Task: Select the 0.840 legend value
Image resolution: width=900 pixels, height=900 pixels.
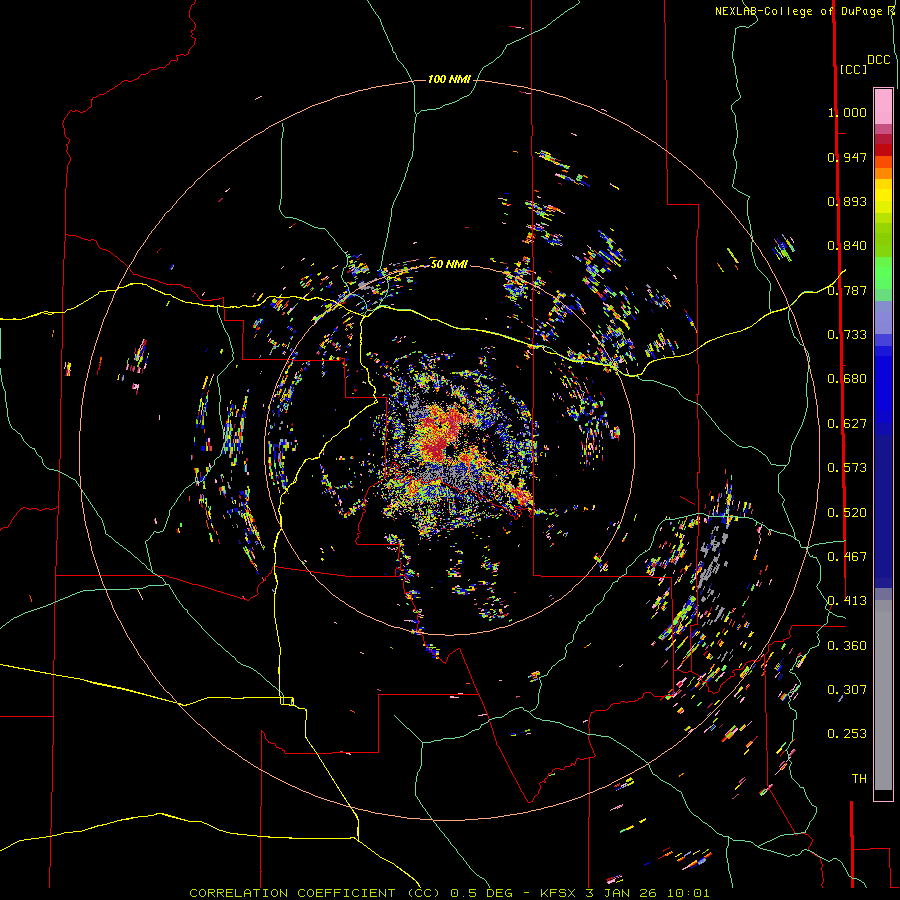Action: pos(847,246)
